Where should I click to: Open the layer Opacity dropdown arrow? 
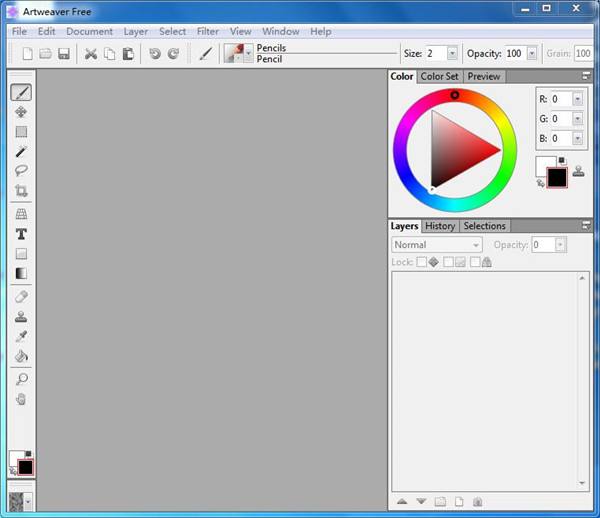pyautogui.click(x=560, y=245)
